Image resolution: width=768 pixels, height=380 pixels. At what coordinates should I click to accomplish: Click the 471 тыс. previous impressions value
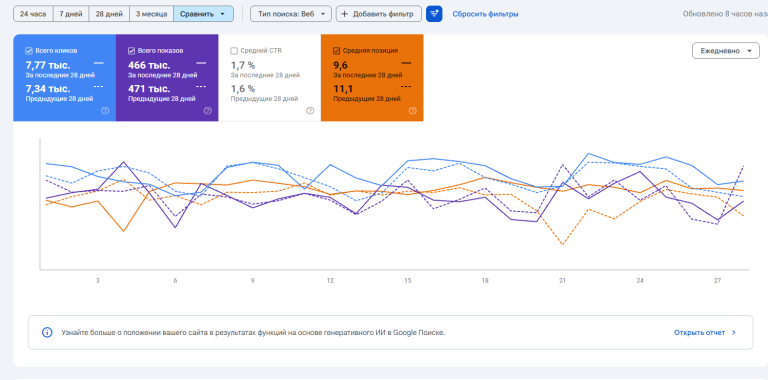click(x=149, y=89)
